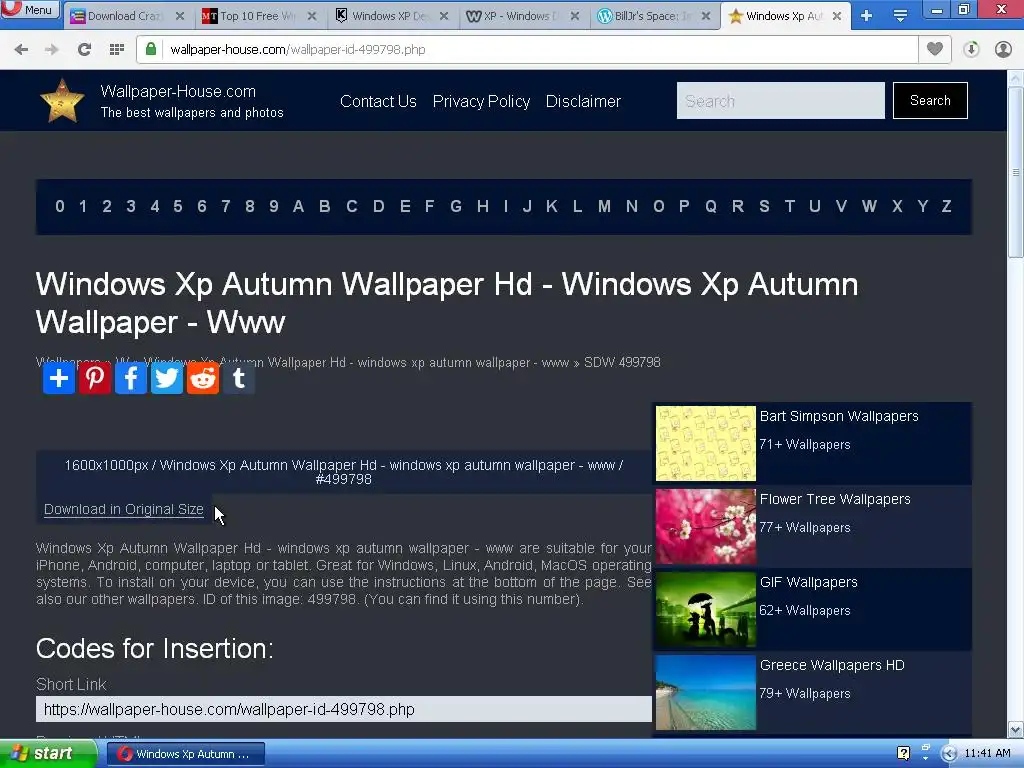Viewport: 1024px width, 768px height.
Task: Close the Top 10 Free tab
Action: point(312,16)
